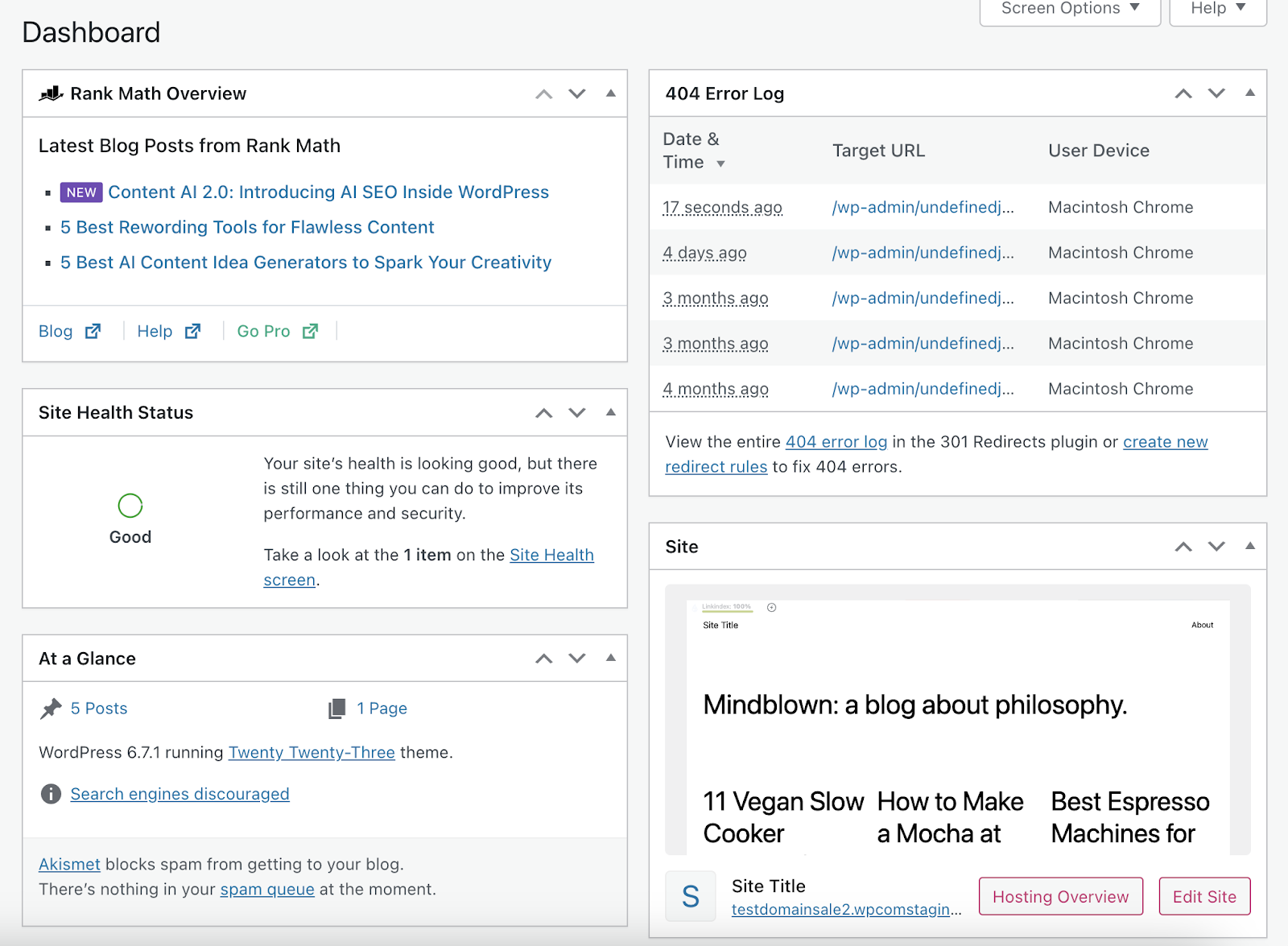Click the Edit Site button
This screenshot has width=1288, height=946.
pyautogui.click(x=1203, y=896)
